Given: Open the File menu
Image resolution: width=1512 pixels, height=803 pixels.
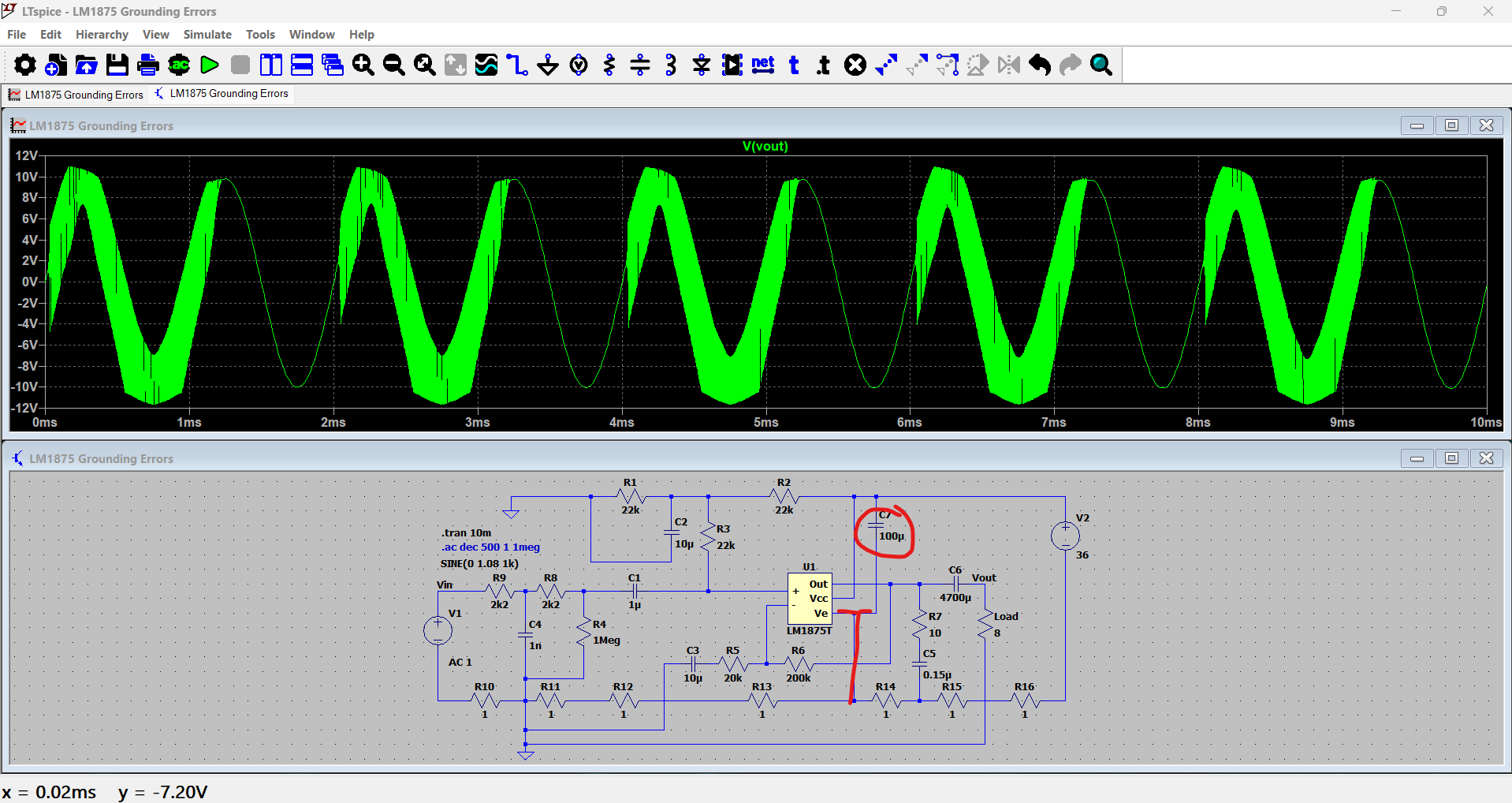Looking at the screenshot, I should [x=17, y=35].
